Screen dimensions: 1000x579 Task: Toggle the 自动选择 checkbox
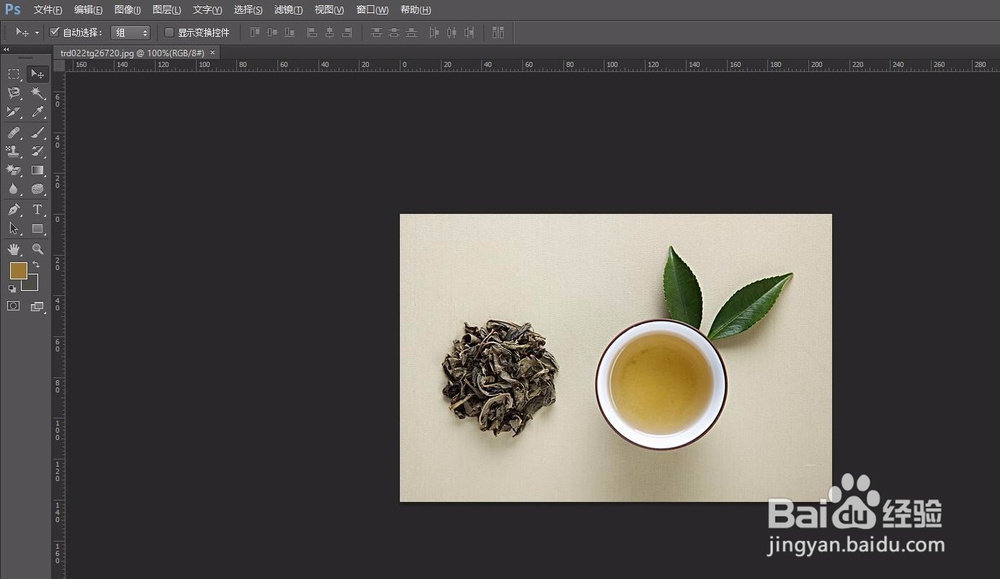(x=55, y=32)
